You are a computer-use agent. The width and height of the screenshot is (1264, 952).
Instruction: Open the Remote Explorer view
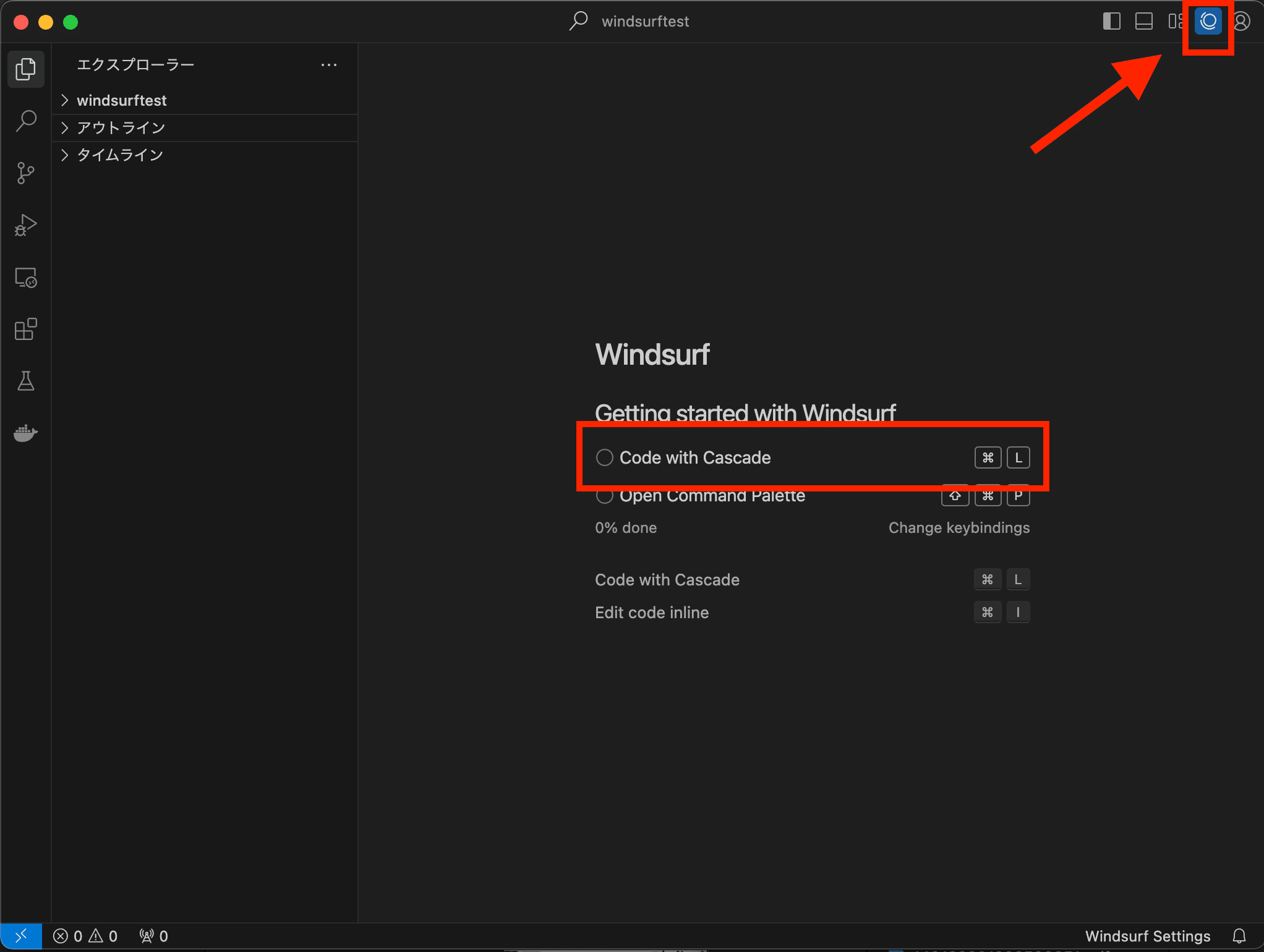(26, 278)
